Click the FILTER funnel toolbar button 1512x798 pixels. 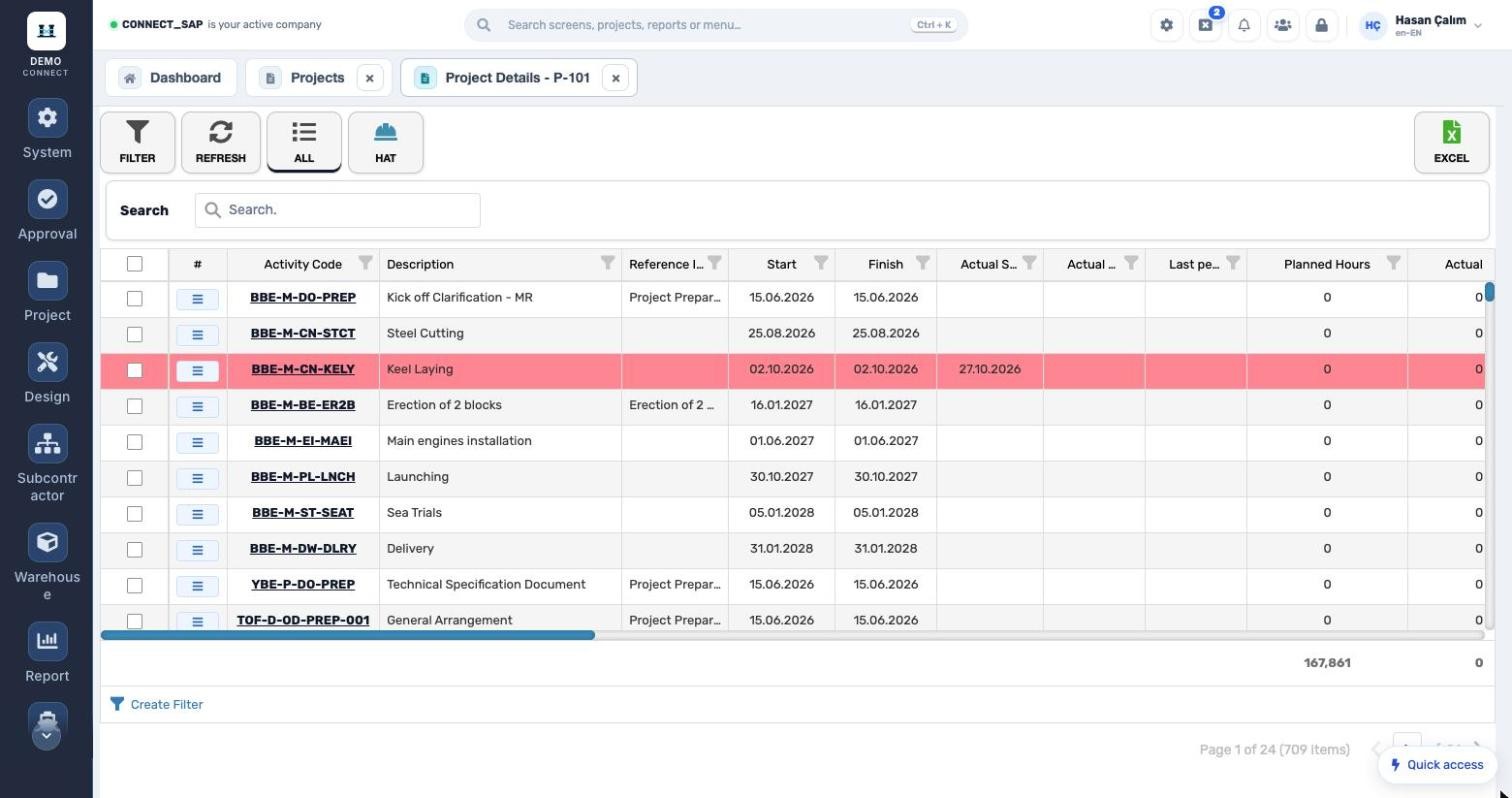(137, 142)
